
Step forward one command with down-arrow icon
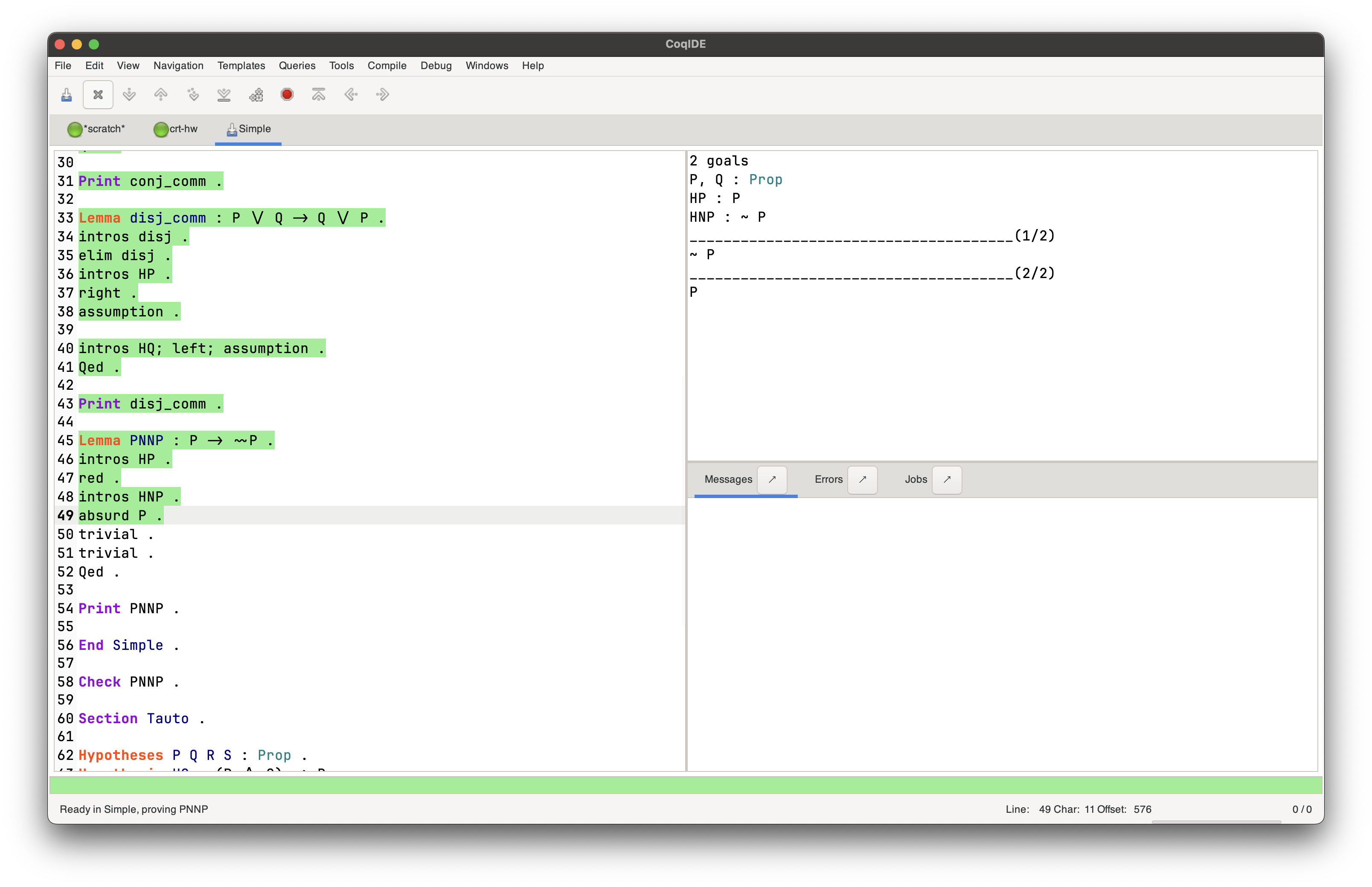(130, 95)
